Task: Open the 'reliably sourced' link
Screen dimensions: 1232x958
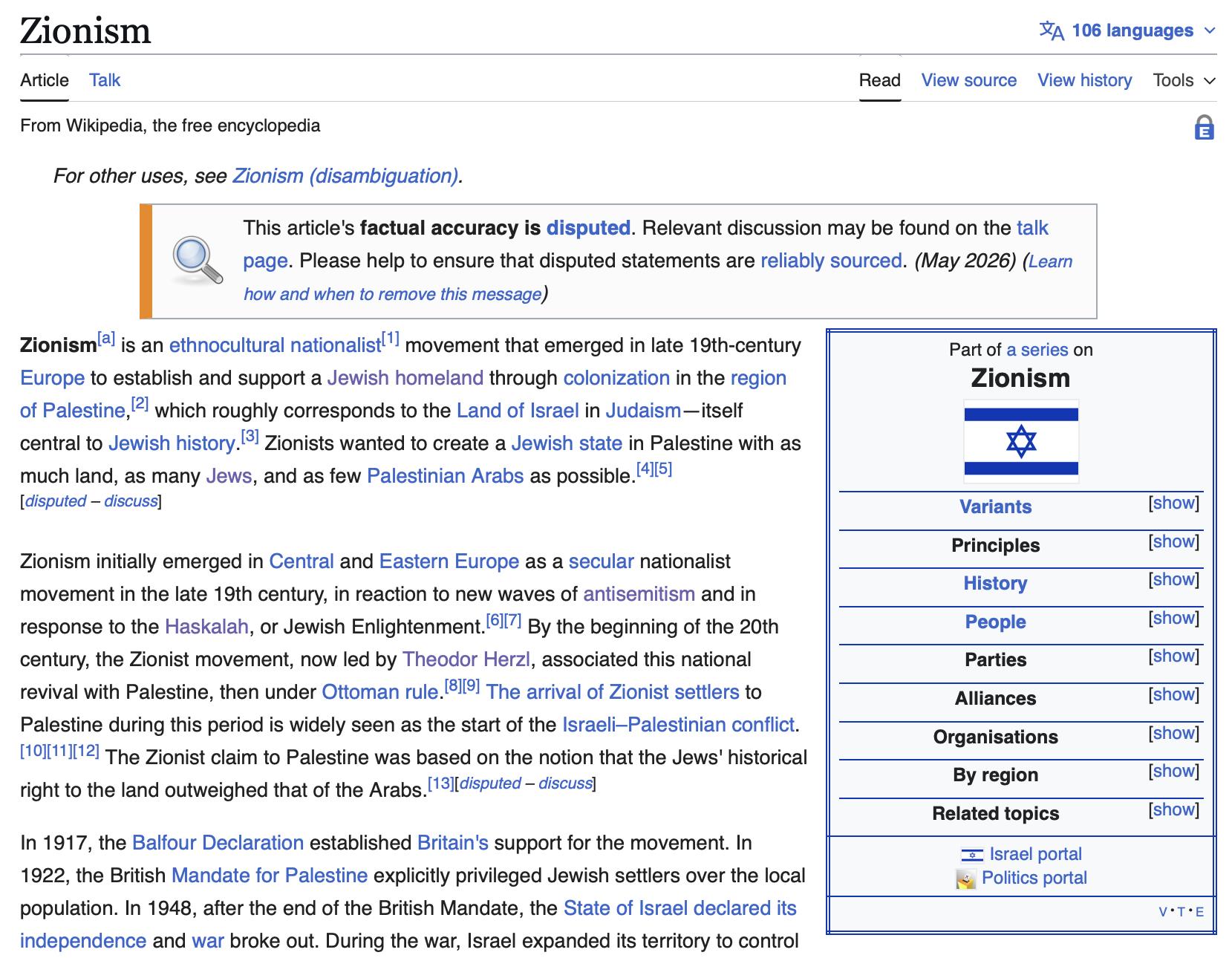Action: [831, 261]
